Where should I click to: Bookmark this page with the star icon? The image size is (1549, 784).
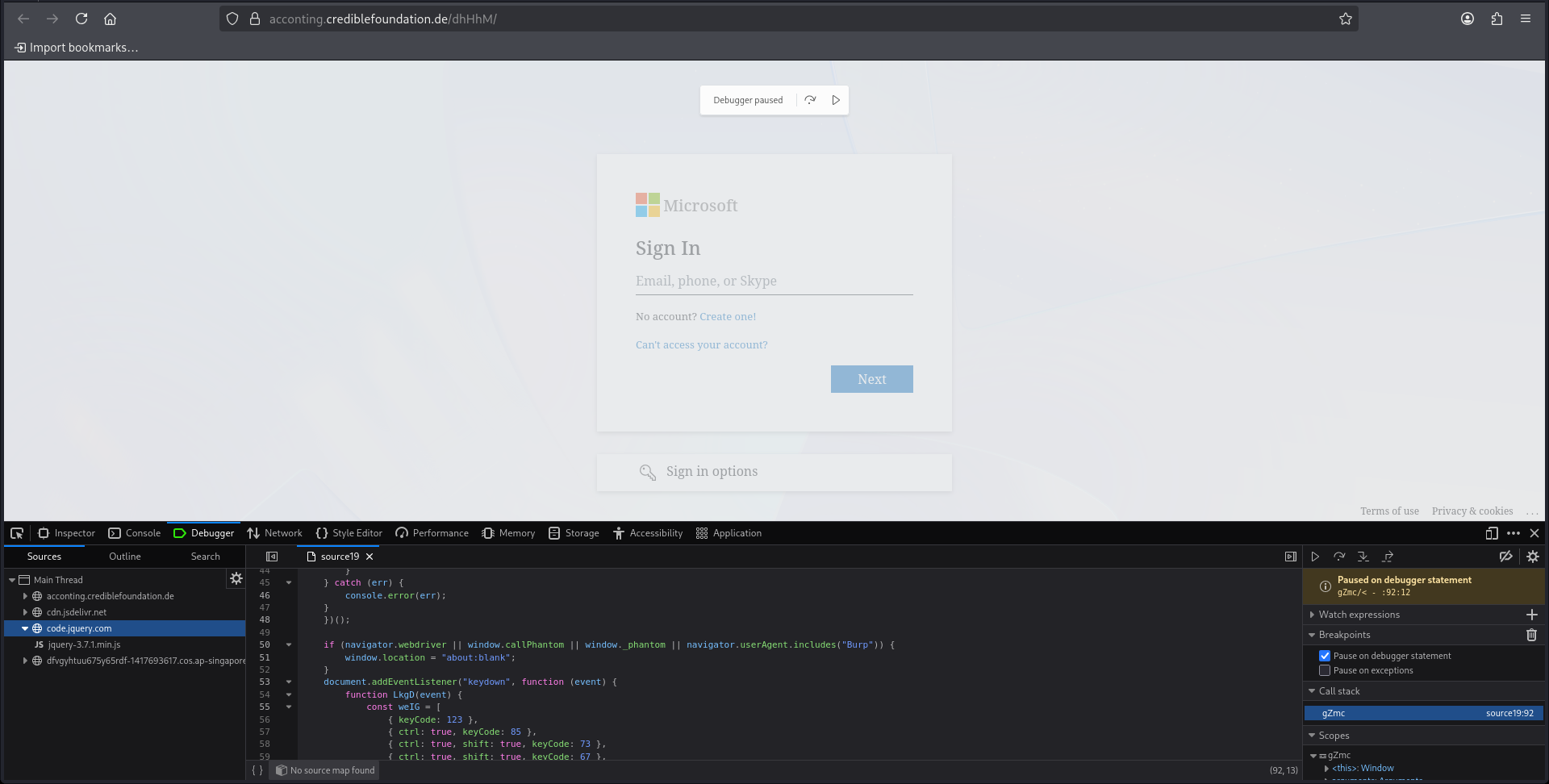pos(1345,19)
